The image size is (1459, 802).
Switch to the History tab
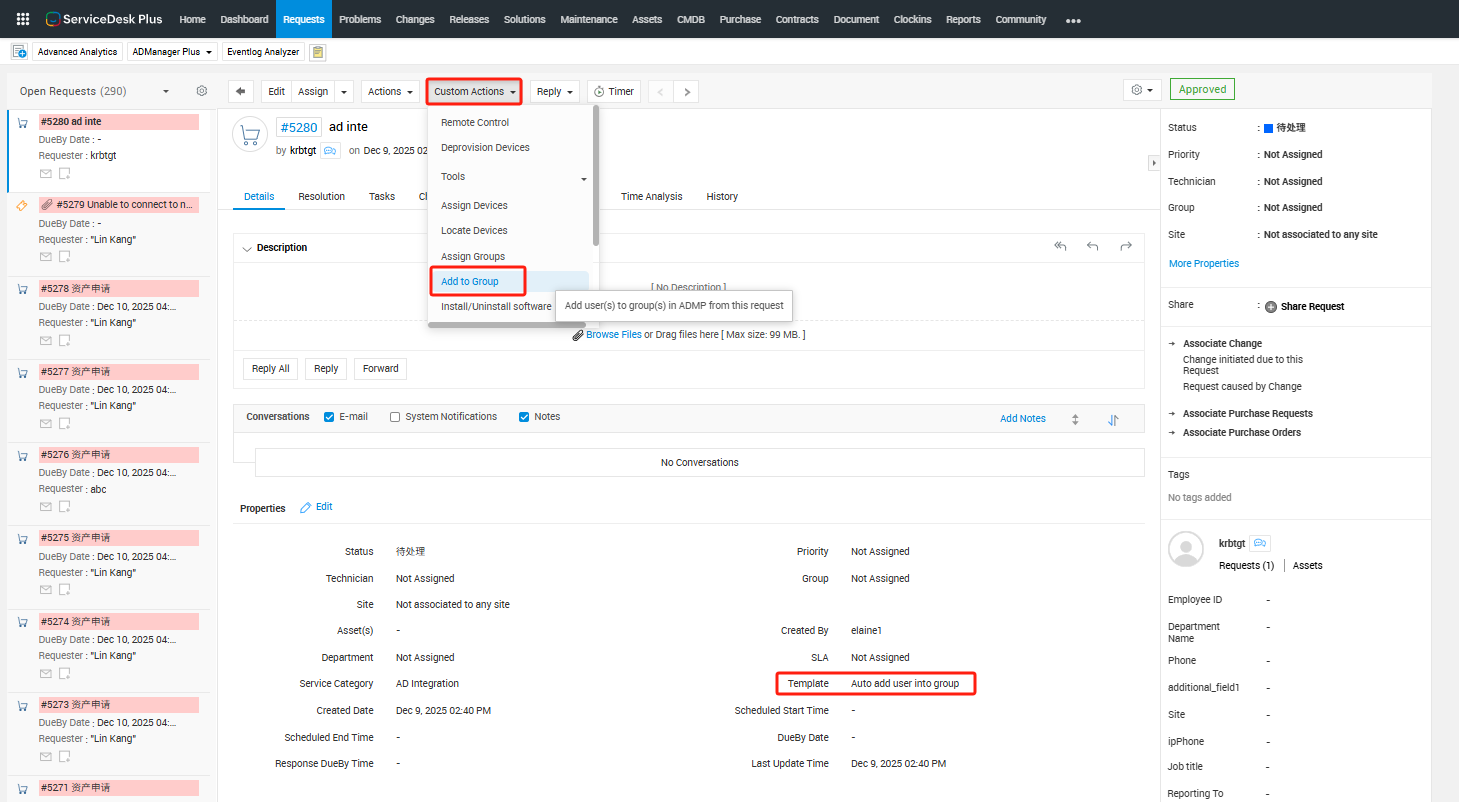click(721, 196)
